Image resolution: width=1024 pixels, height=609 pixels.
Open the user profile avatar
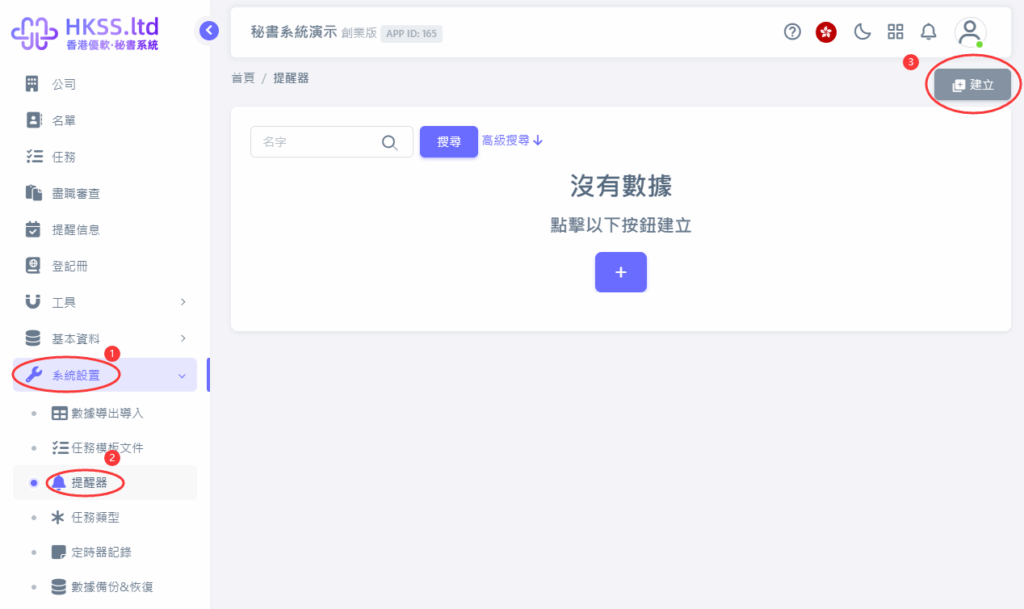point(969,32)
